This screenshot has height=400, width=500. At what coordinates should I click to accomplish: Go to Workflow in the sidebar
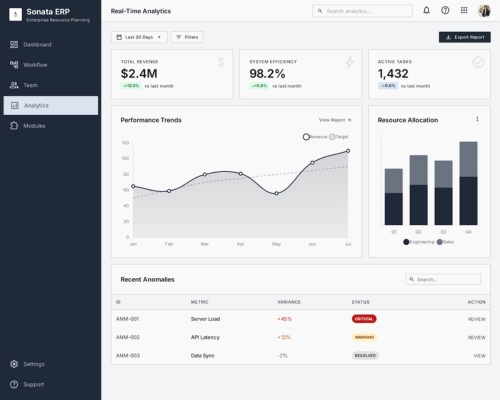pyautogui.click(x=51, y=65)
